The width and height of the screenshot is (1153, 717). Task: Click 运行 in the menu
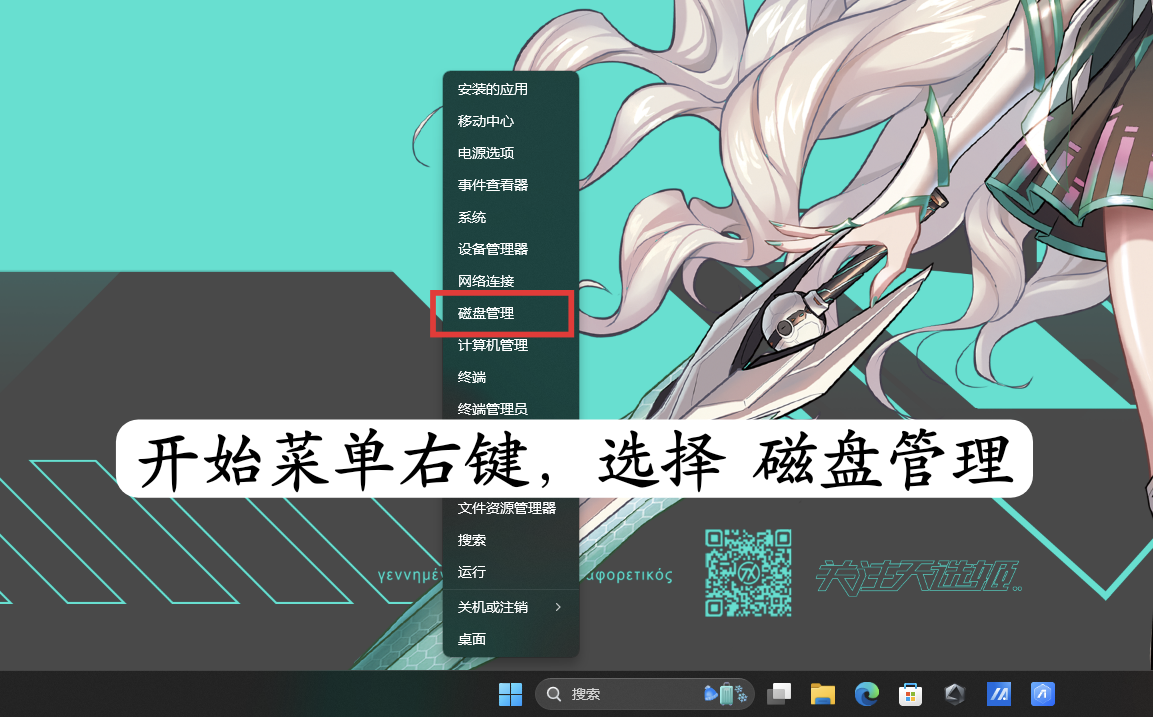(471, 571)
